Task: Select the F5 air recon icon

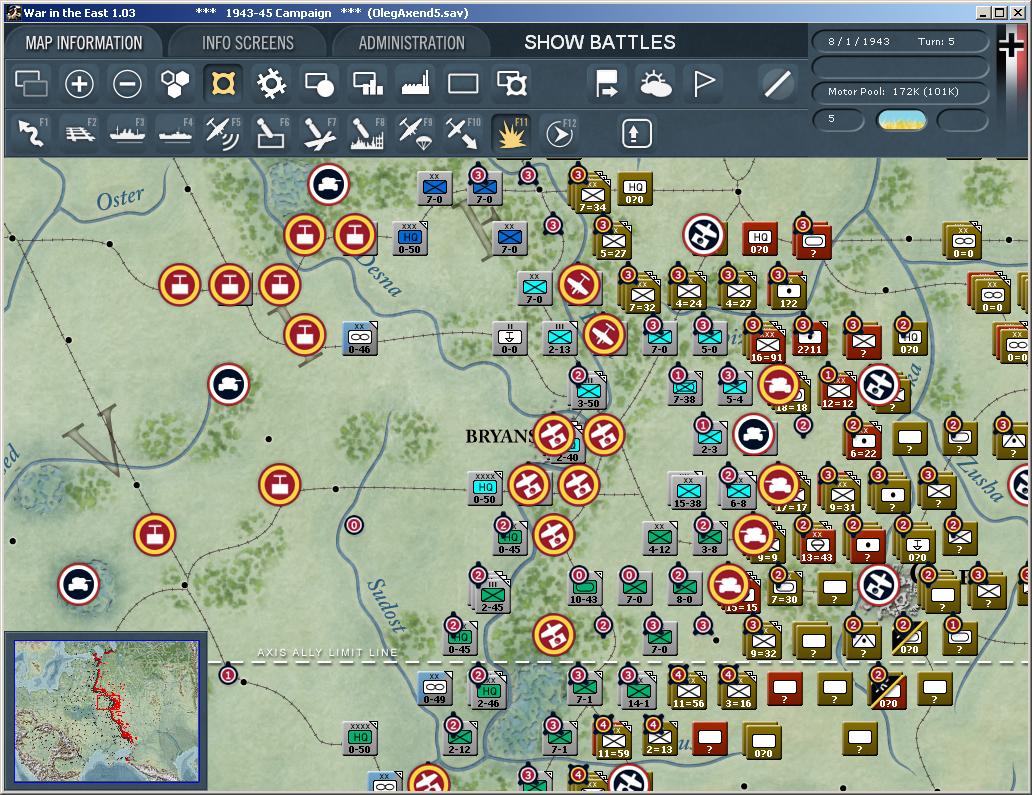Action: [223, 132]
